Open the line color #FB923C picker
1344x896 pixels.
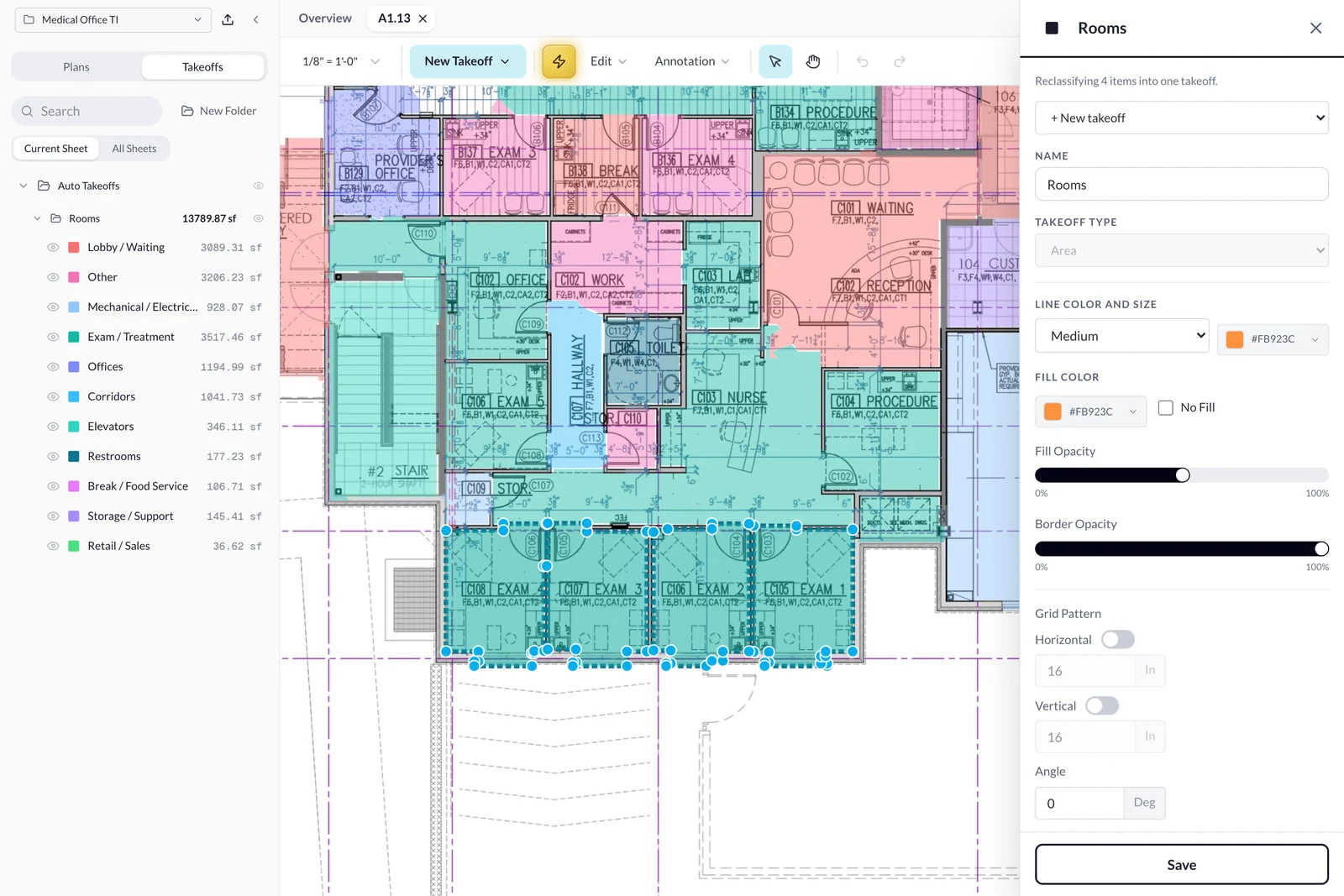coord(1273,339)
